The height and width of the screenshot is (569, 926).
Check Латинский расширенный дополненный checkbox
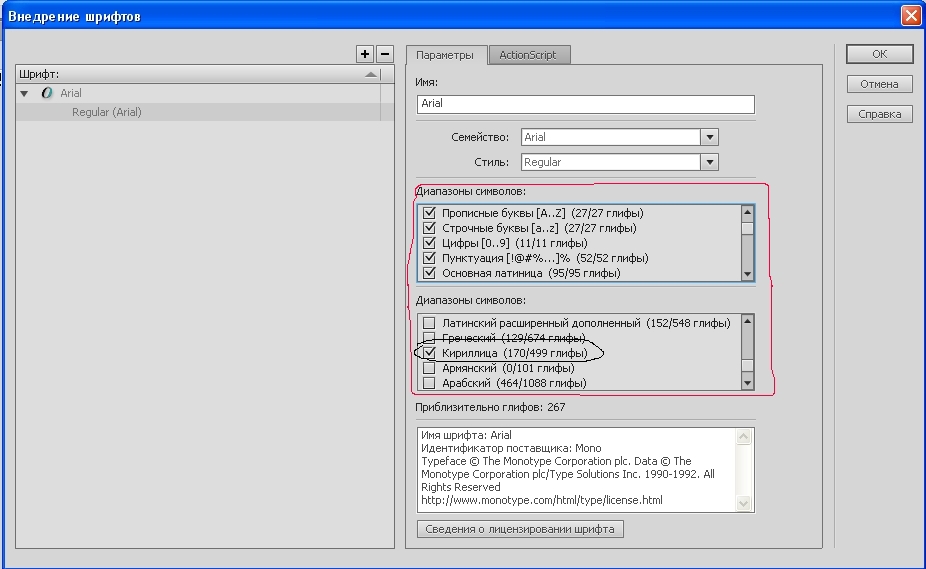(429, 323)
